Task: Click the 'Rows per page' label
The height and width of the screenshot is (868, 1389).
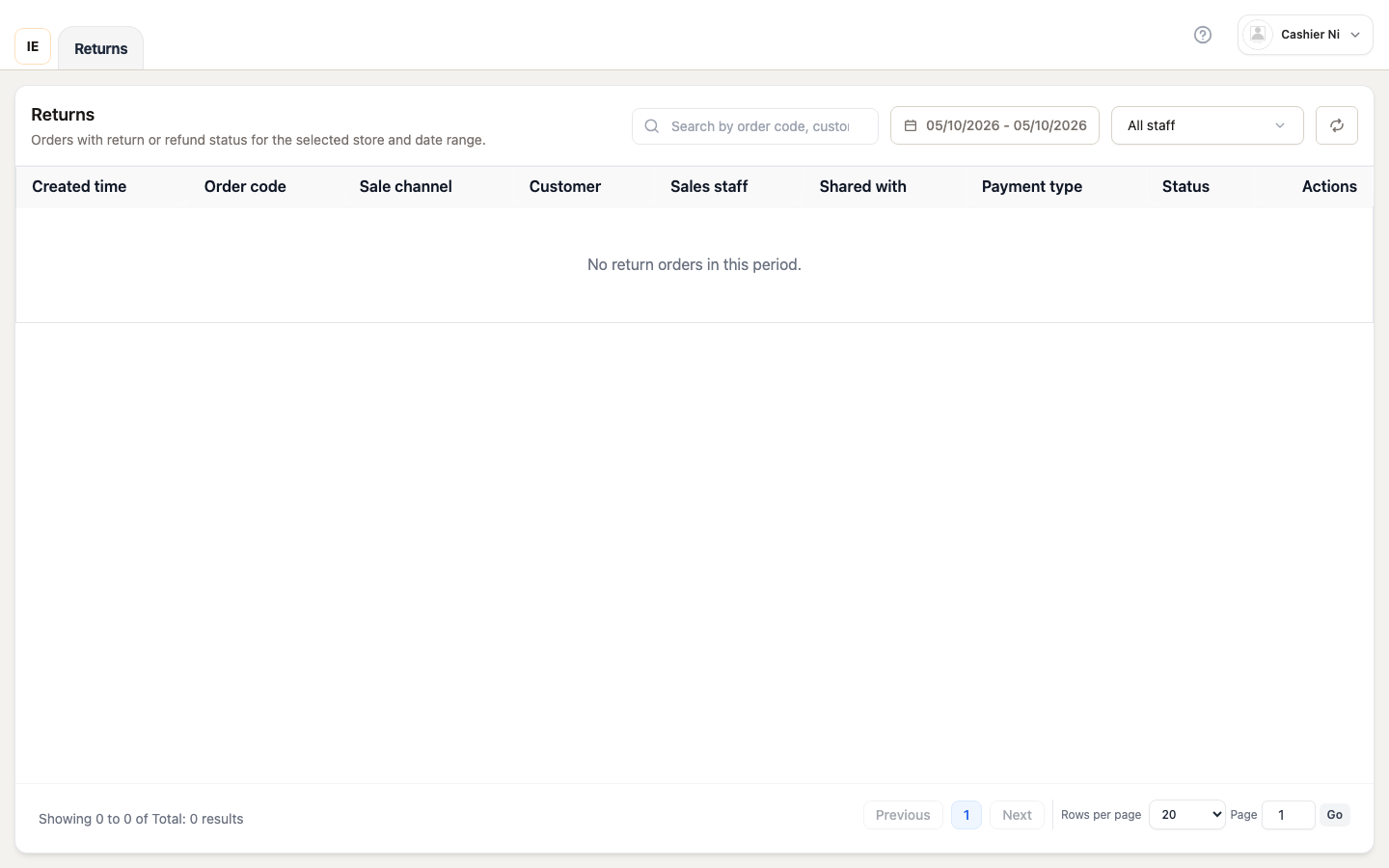Action: coord(1101,815)
